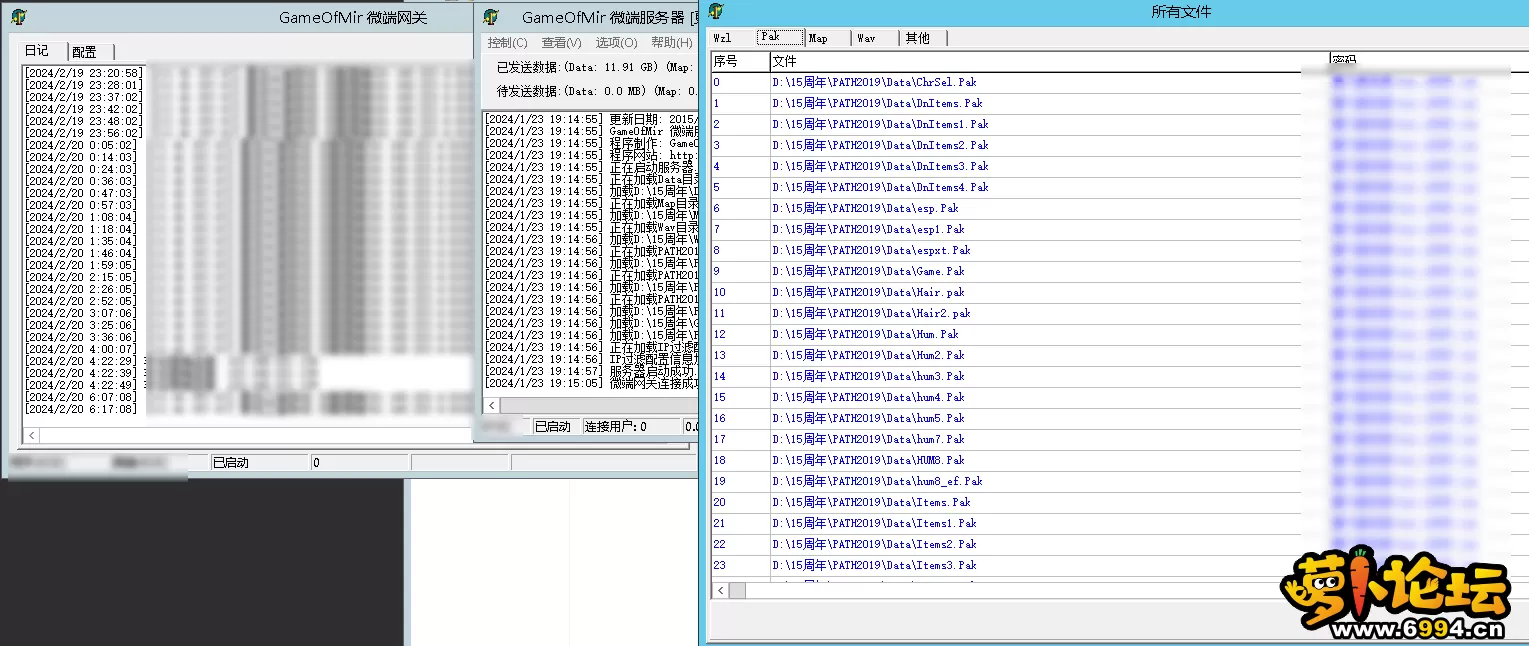The image size is (1529, 646).
Task: Click the 文件 column header
Action: 1049,62
